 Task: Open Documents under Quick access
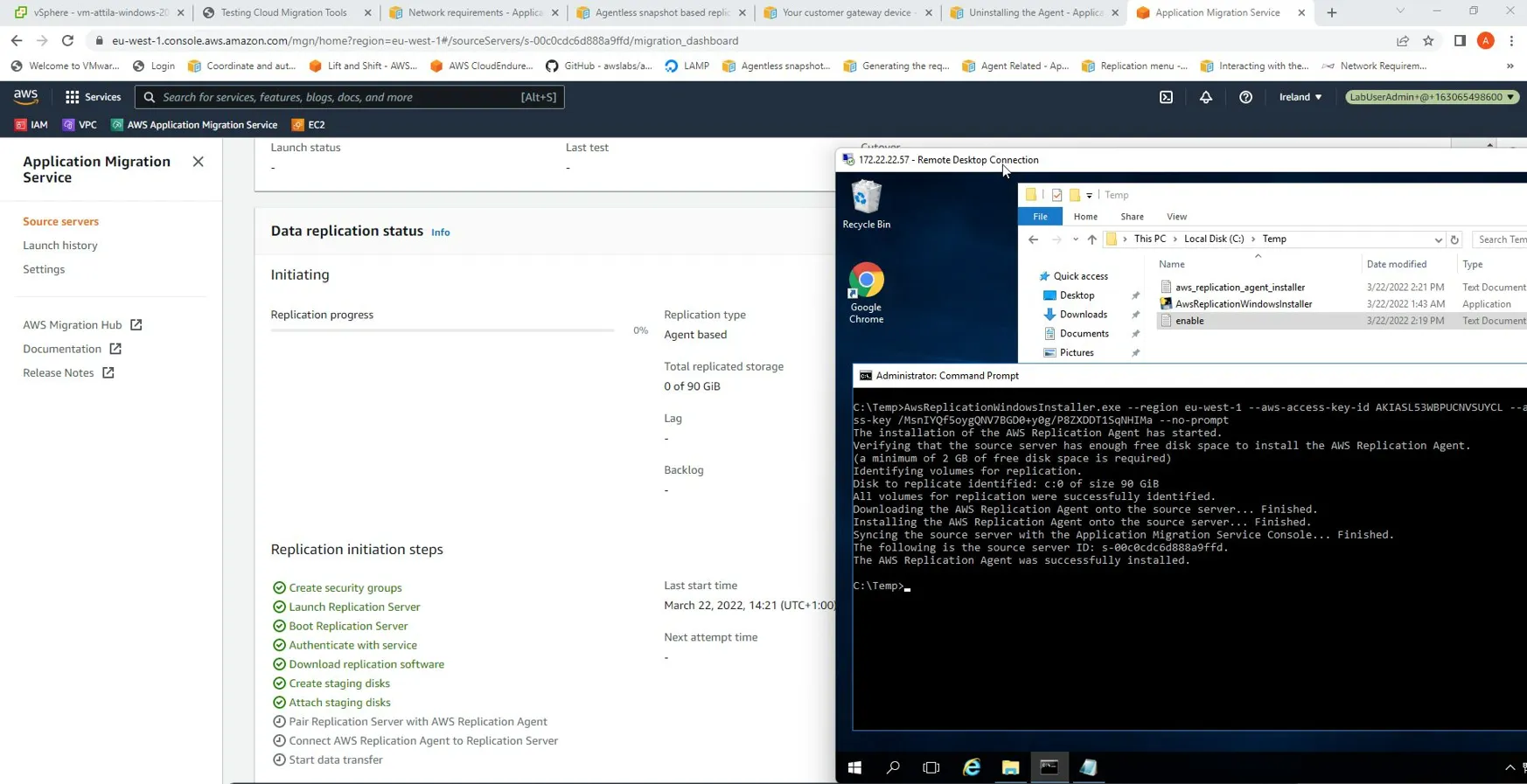1084,334
